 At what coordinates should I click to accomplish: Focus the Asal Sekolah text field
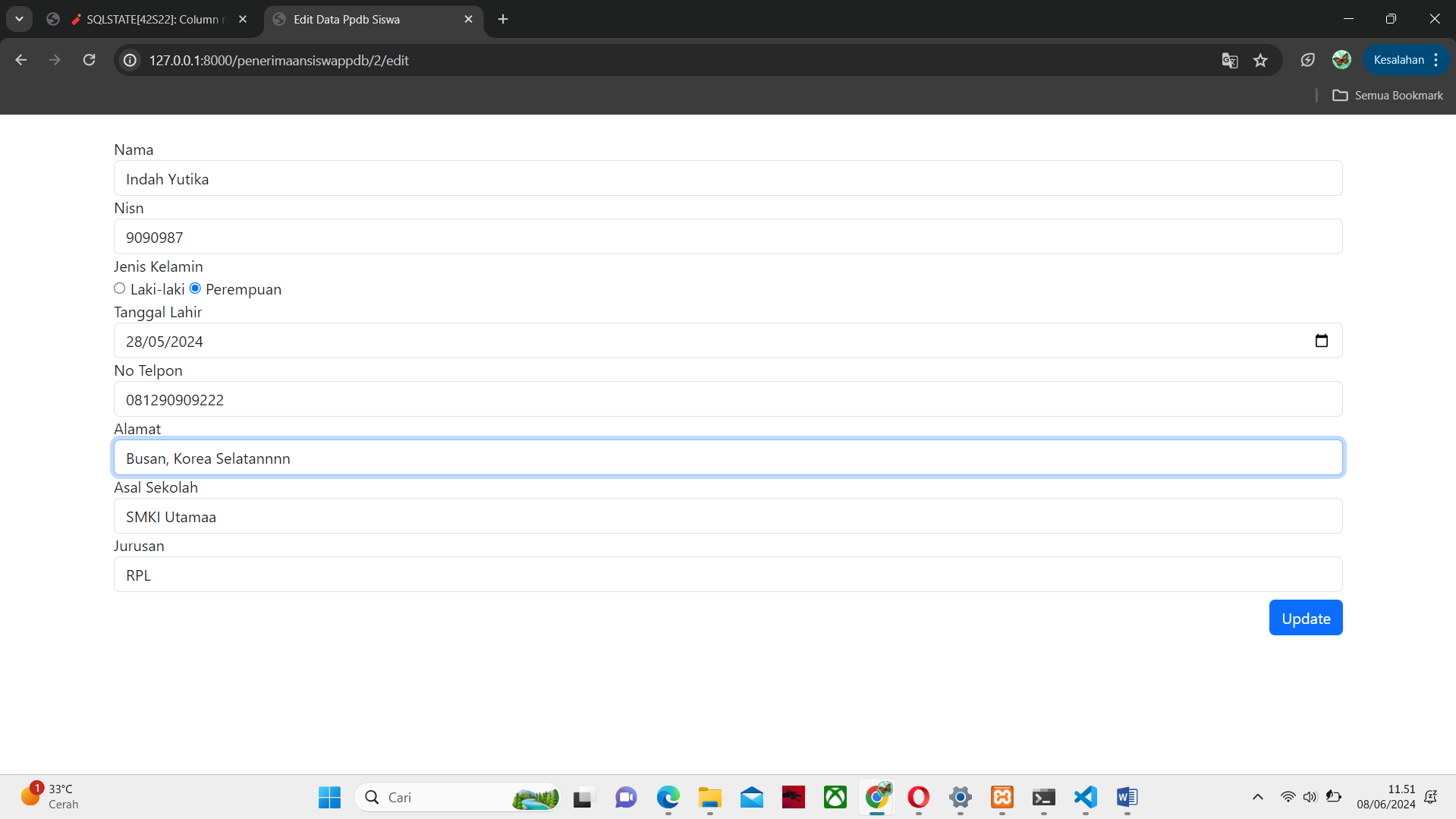click(728, 516)
